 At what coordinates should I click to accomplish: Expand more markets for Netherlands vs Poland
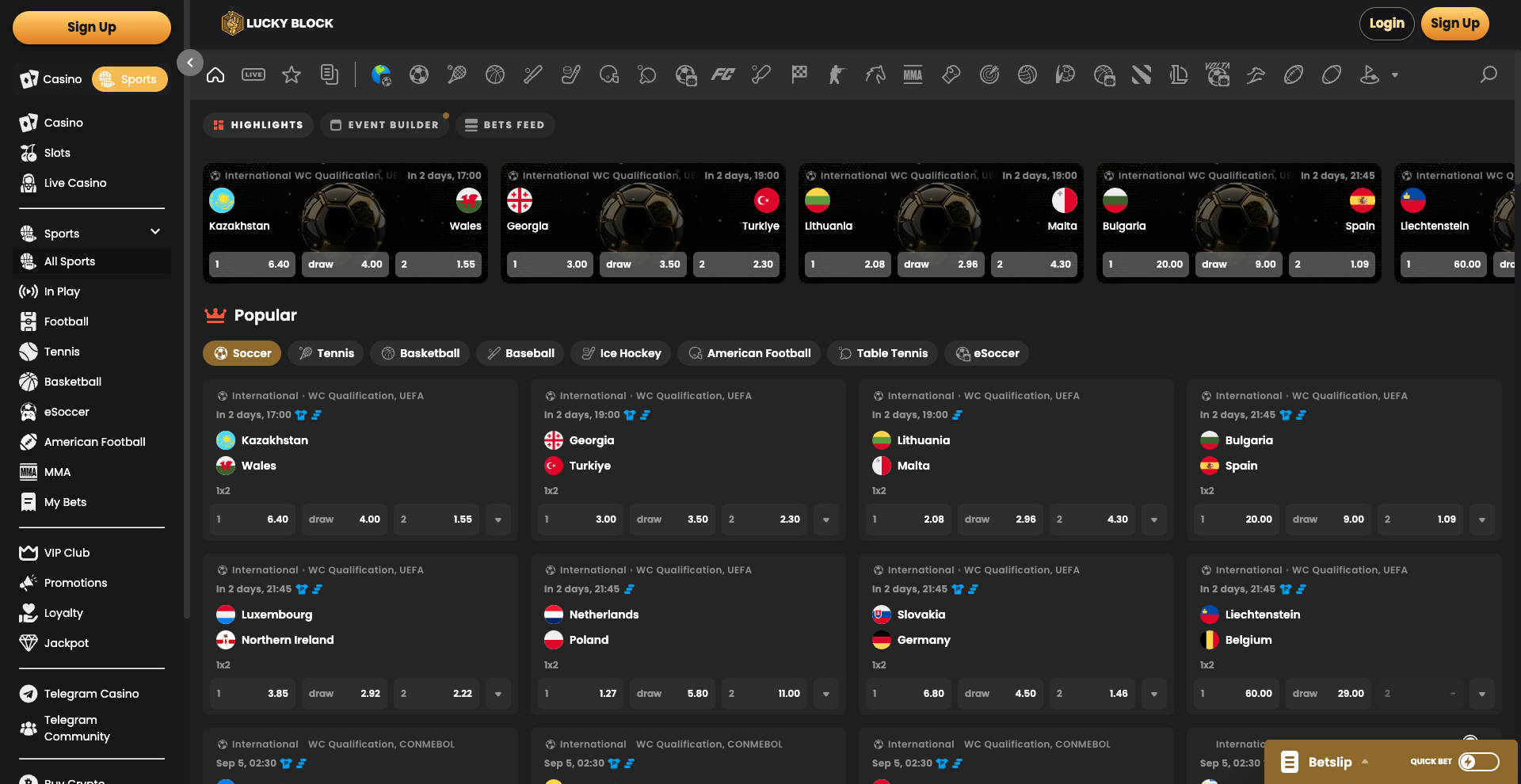coord(826,694)
